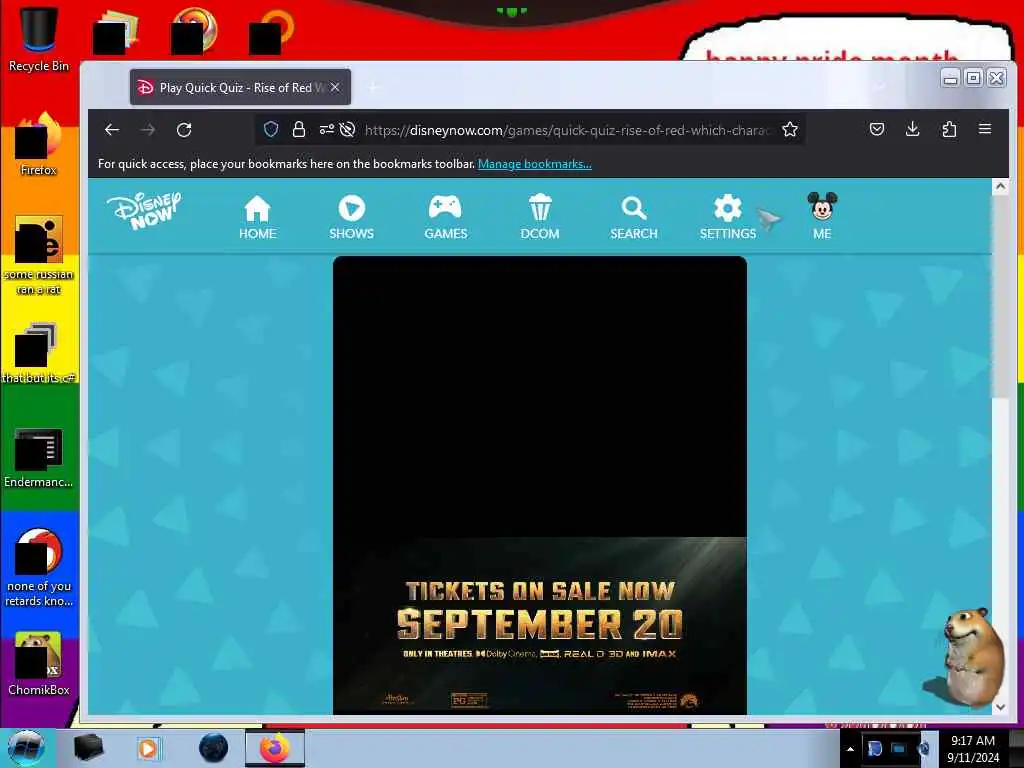This screenshot has height=768, width=1024.
Task: Select the Play Quick Quiz tab
Action: pyautogui.click(x=240, y=87)
